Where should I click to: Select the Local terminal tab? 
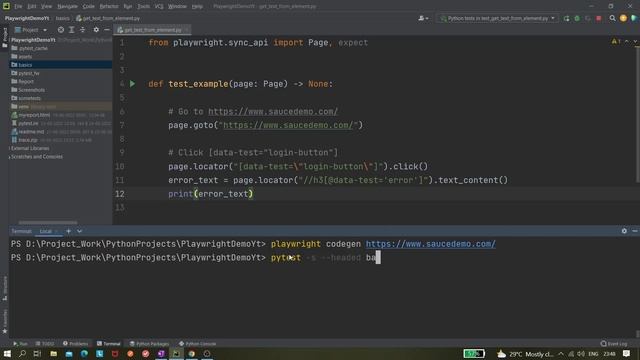(x=46, y=231)
